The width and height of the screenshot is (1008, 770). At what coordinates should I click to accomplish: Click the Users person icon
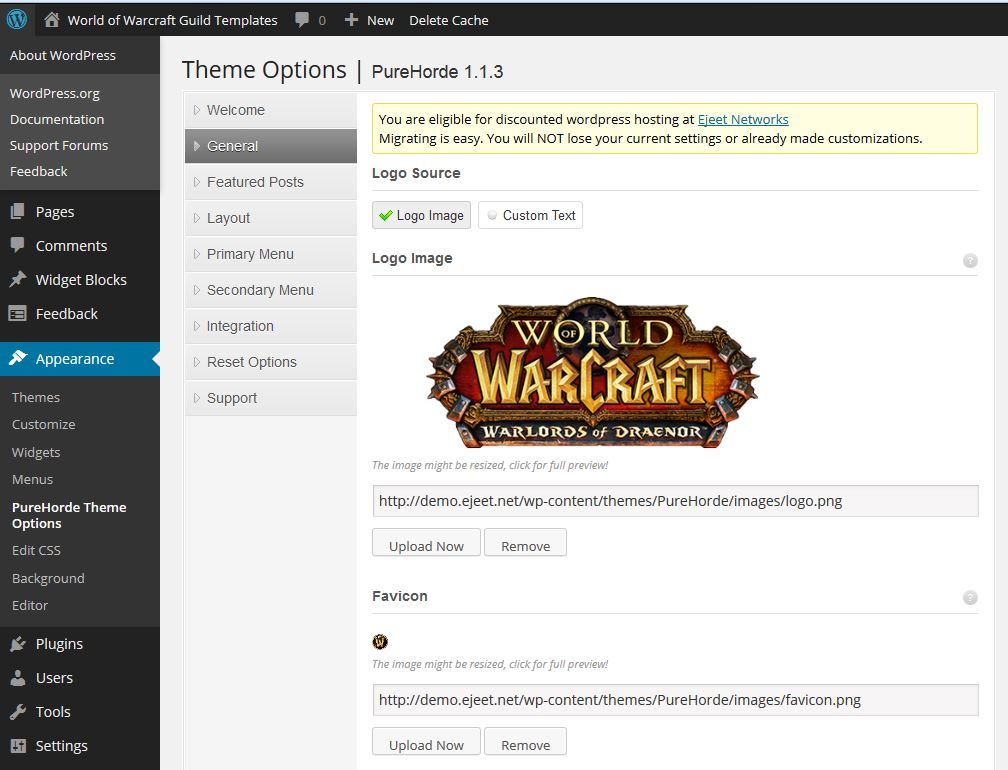[18, 677]
